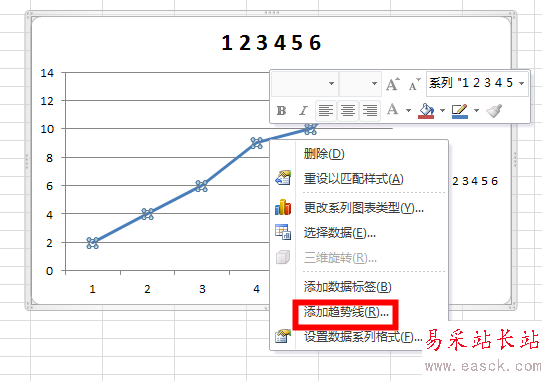542x381 pixels.
Task: Align text left in mini toolbar
Action: pyautogui.click(x=326, y=111)
